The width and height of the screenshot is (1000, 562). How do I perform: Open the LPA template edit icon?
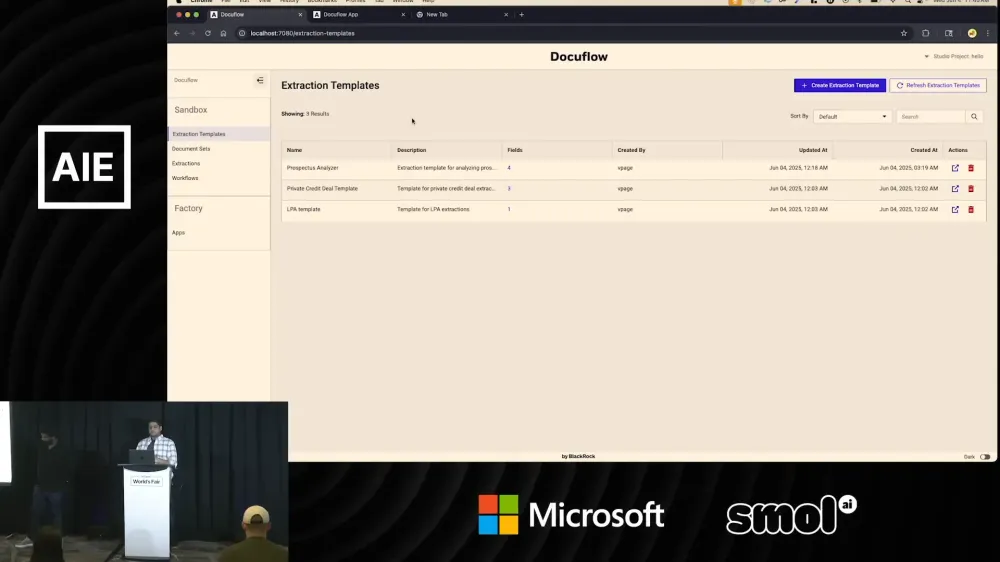pyautogui.click(x=955, y=209)
